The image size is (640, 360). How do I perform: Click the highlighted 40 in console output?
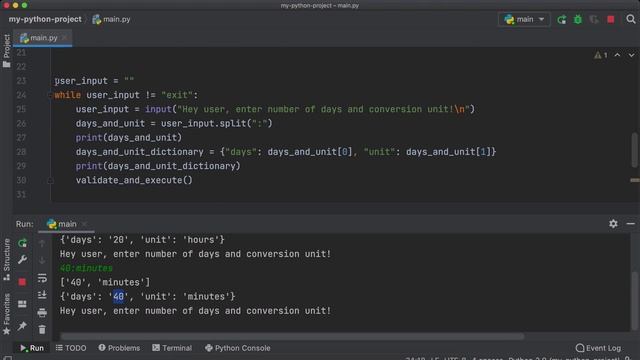pos(118,297)
